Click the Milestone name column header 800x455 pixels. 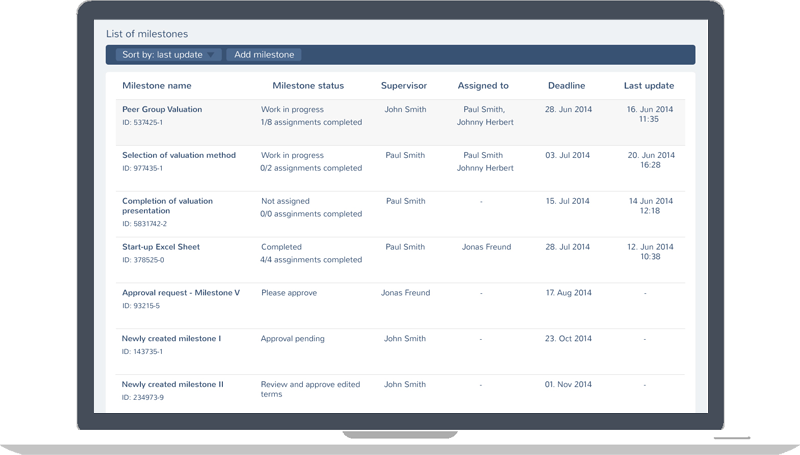(x=156, y=86)
